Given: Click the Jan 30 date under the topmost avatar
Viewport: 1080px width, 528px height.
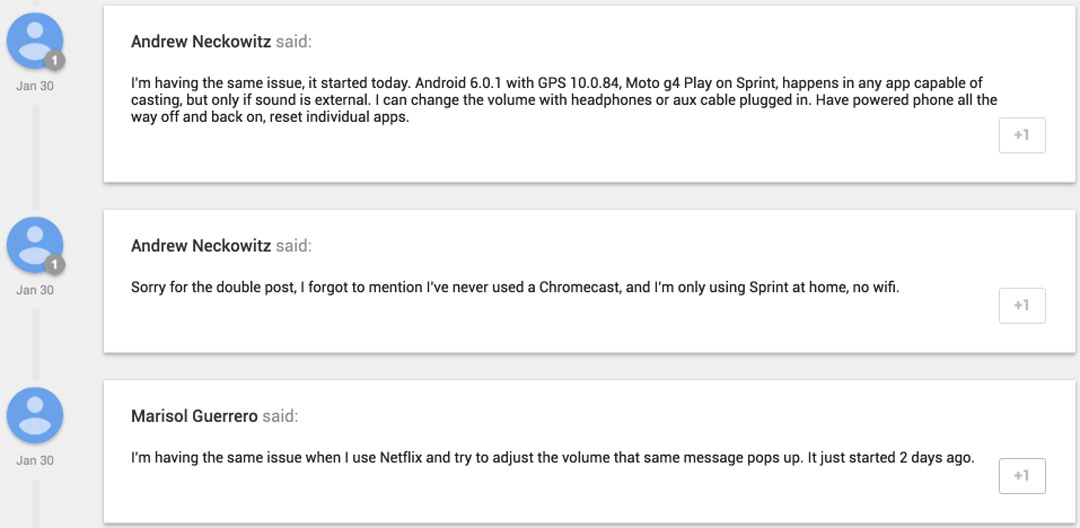Looking at the screenshot, I should pos(35,86).
